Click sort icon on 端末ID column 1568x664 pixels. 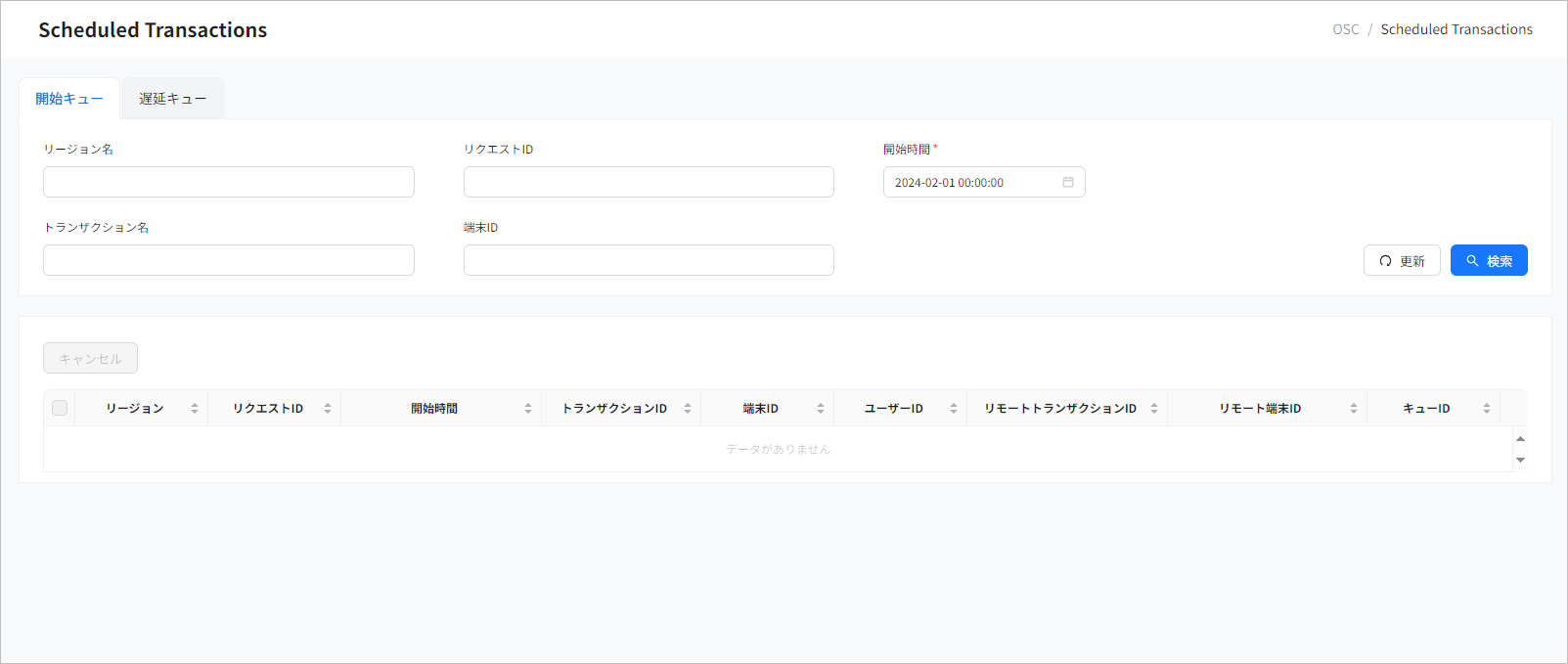(x=821, y=408)
